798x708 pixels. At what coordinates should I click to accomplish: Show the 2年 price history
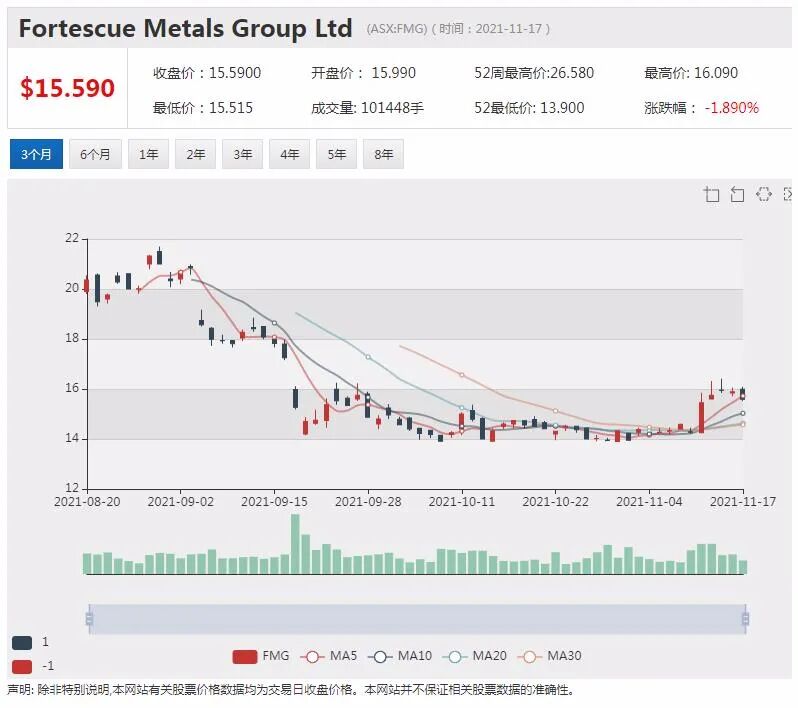click(195, 154)
